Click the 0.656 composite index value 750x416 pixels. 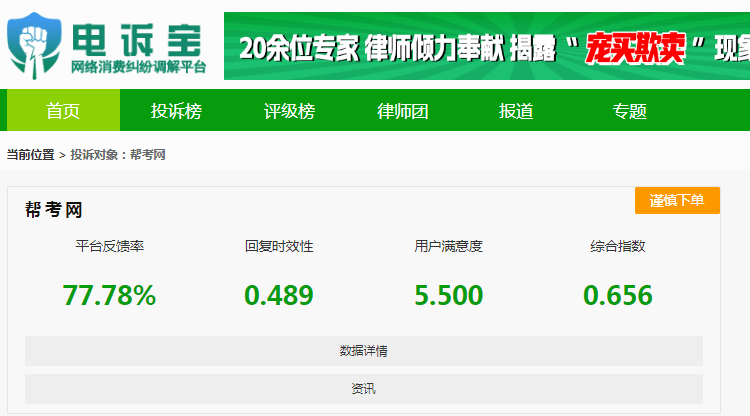(618, 295)
